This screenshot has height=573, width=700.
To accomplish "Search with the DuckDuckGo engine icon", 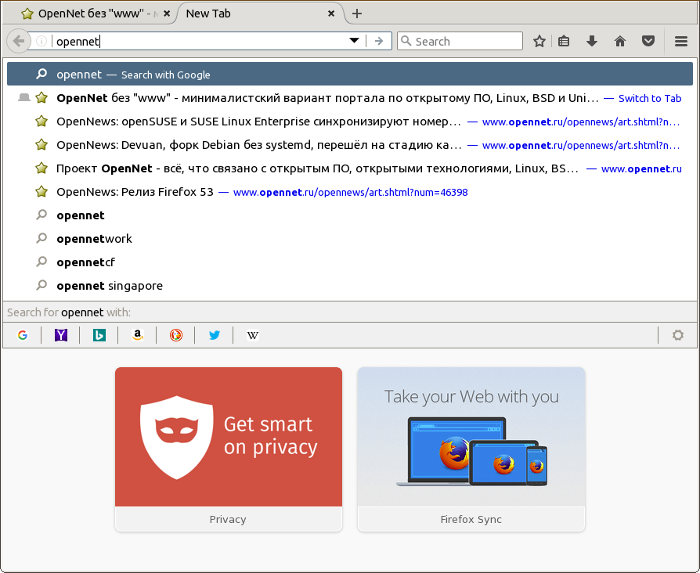I will coord(176,336).
